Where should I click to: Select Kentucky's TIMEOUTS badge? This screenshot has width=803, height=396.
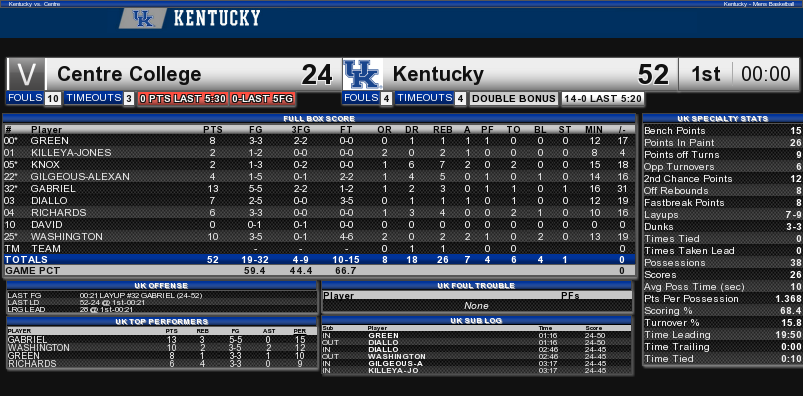click(x=431, y=98)
